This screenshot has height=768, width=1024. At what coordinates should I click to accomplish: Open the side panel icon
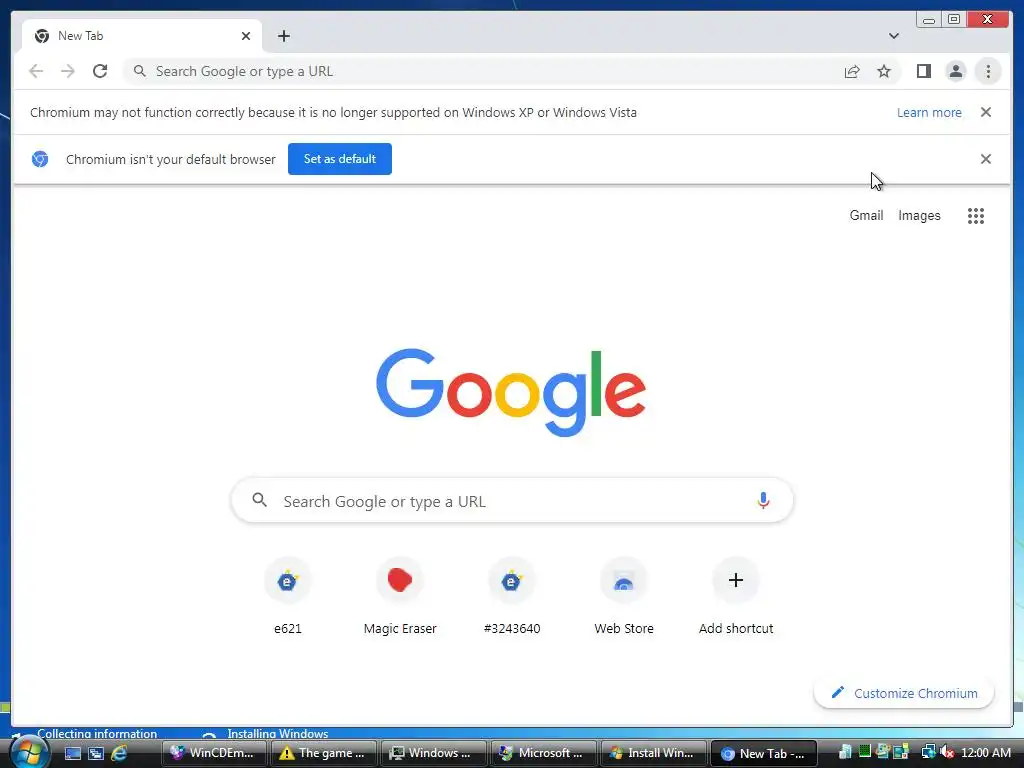tap(923, 71)
